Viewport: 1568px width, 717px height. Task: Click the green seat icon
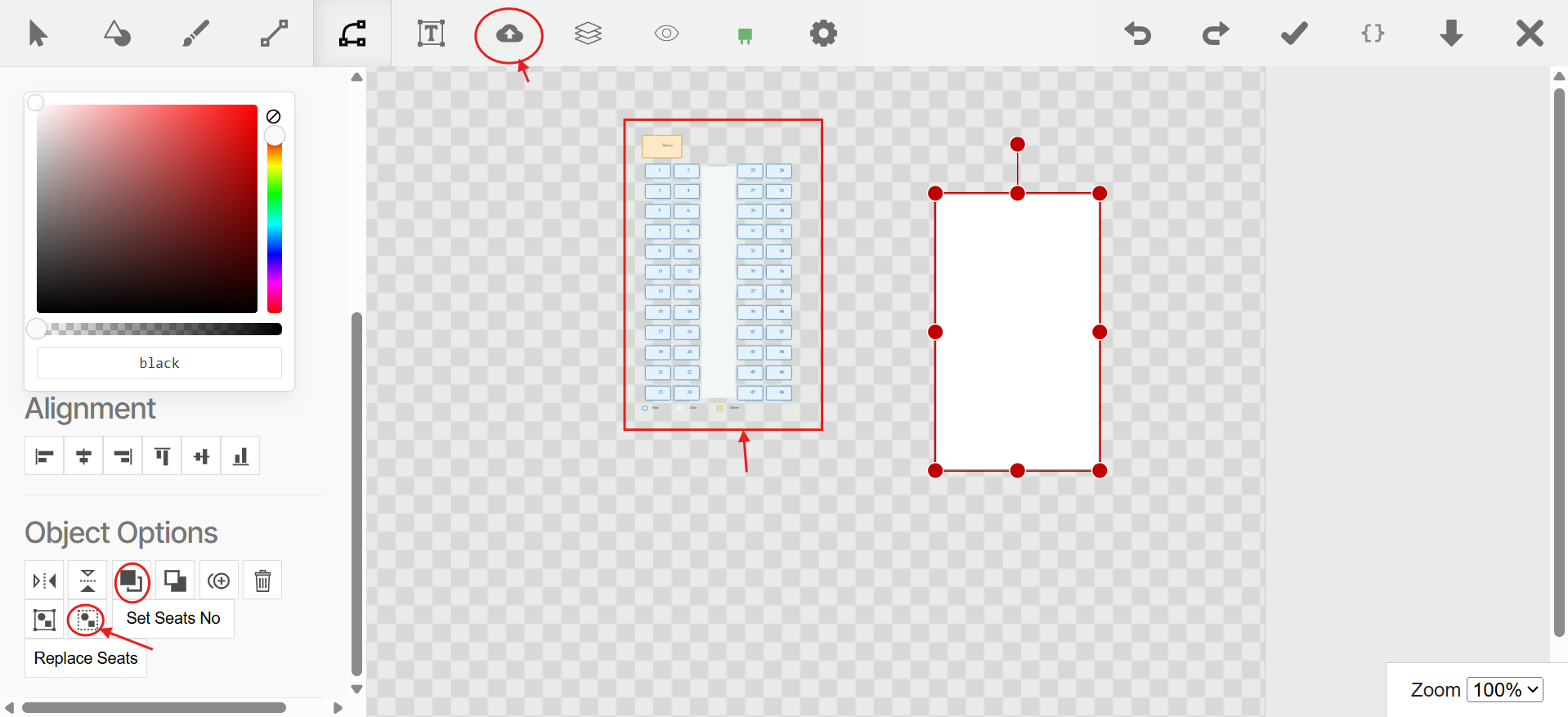(x=745, y=36)
